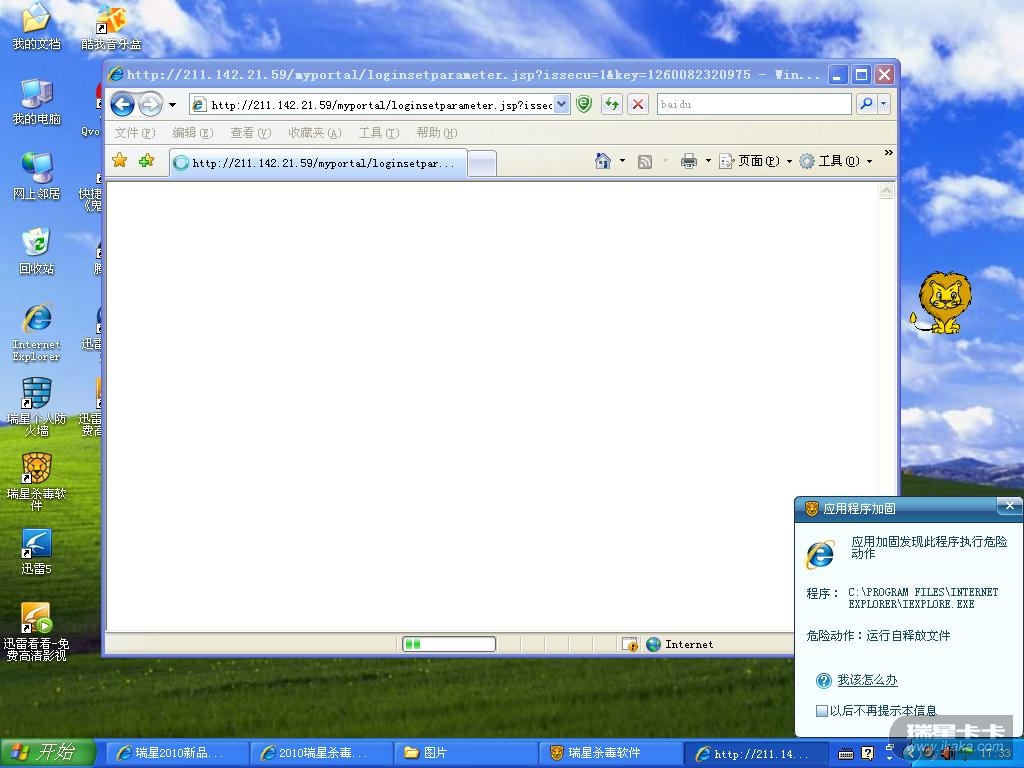
Task: Open the 文件(F) menu
Action: tap(135, 133)
